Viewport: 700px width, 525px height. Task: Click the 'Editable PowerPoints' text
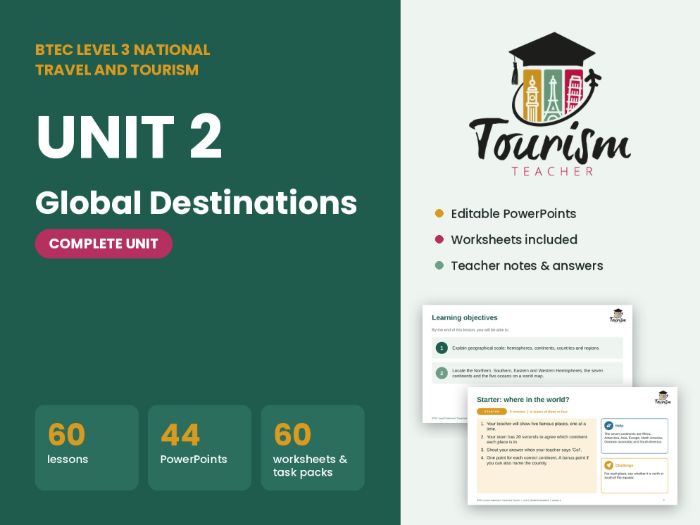click(513, 214)
